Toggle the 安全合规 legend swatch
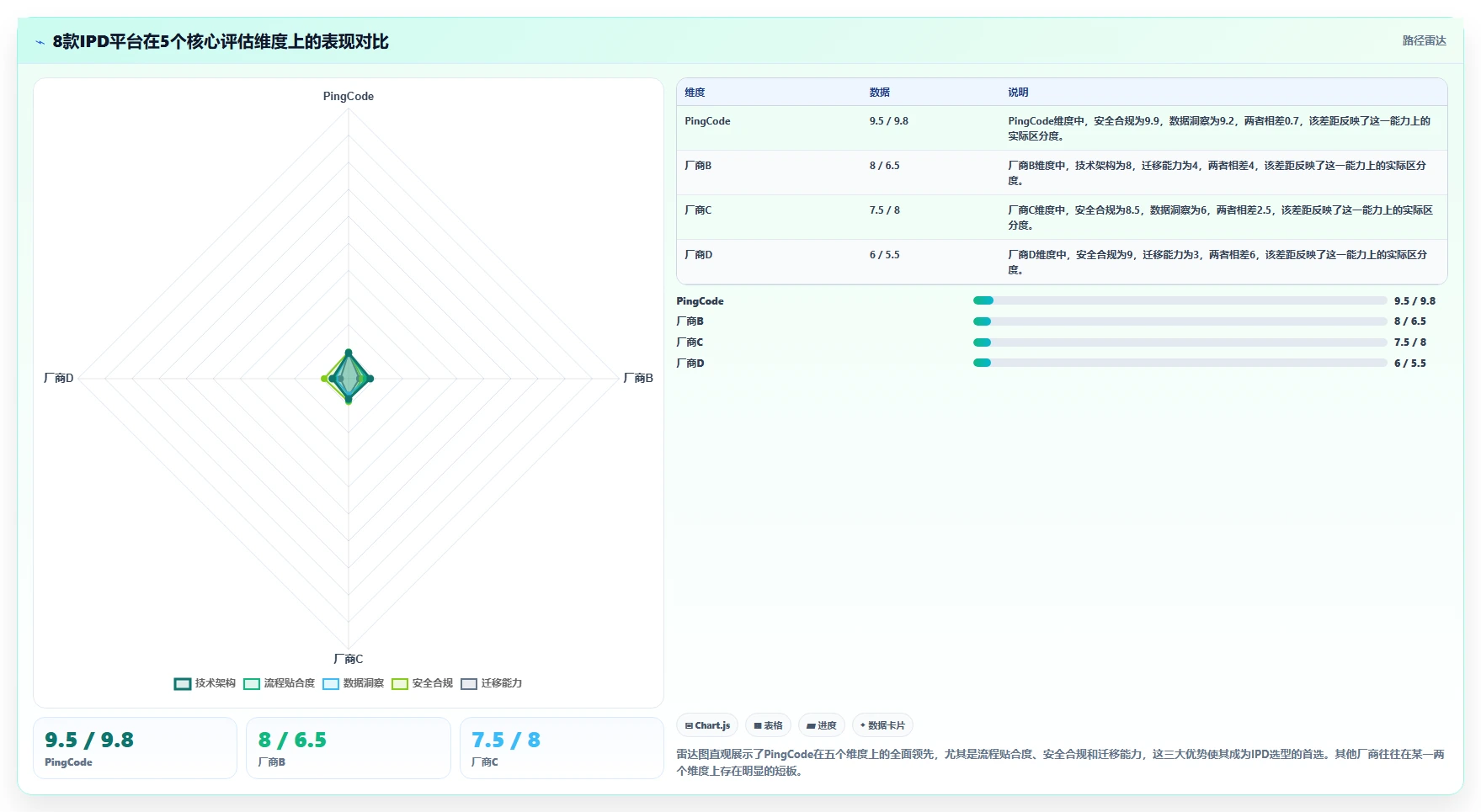The image size is (1481, 812). [400, 684]
